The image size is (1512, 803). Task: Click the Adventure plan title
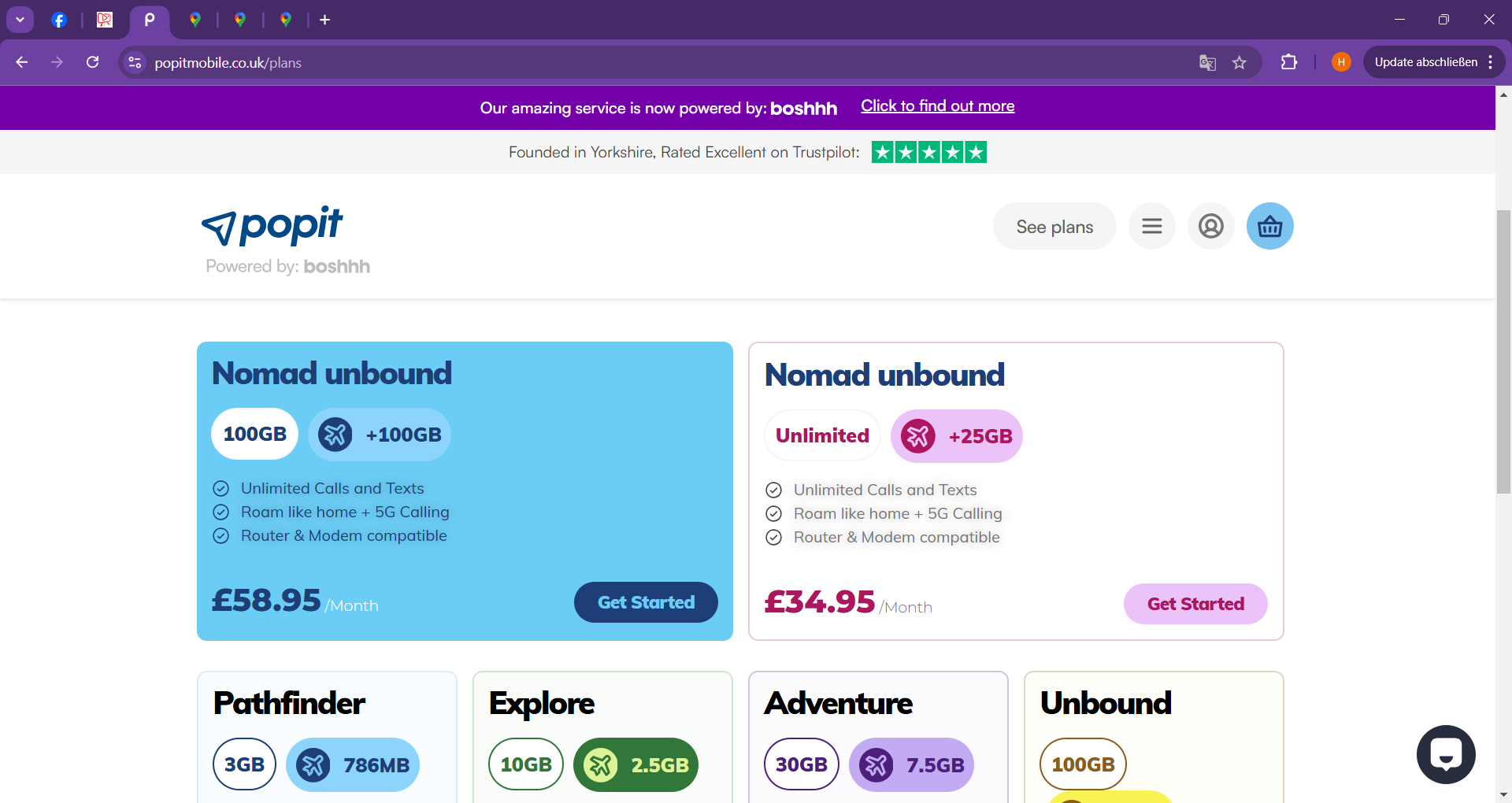(839, 704)
